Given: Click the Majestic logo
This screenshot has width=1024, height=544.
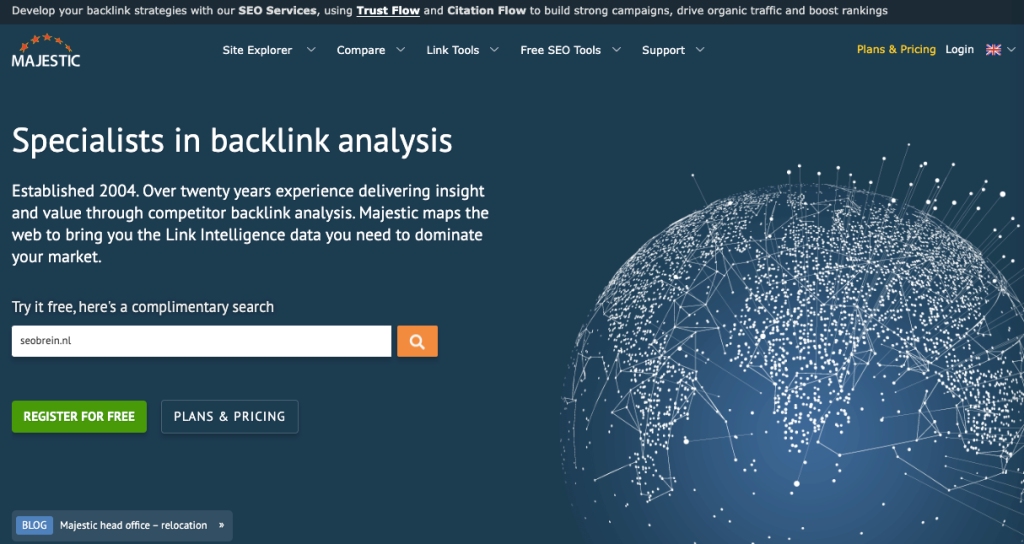Looking at the screenshot, I should coord(46,51).
